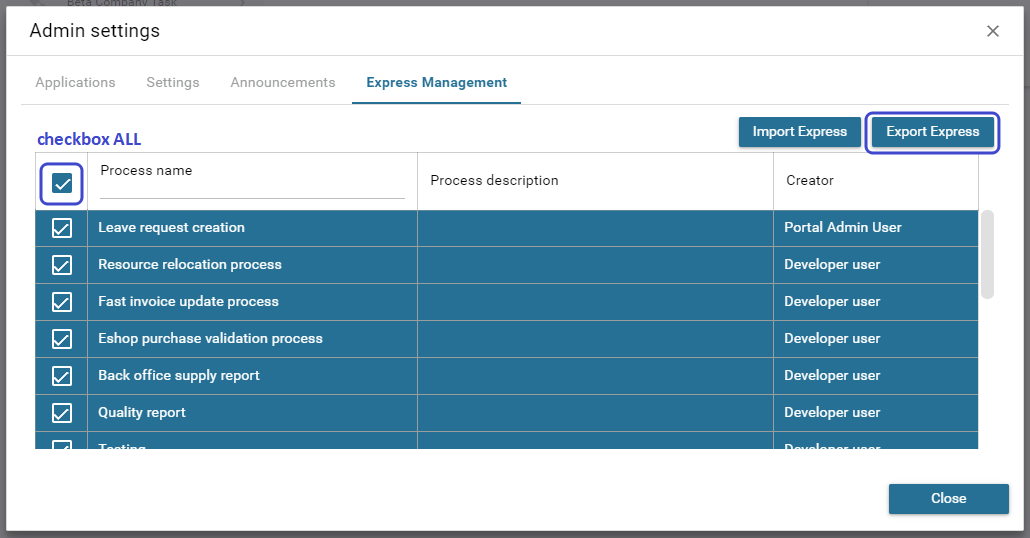Click the table's vertical scrollbar thumb
Image resolution: width=1030 pixels, height=538 pixels.
click(987, 254)
